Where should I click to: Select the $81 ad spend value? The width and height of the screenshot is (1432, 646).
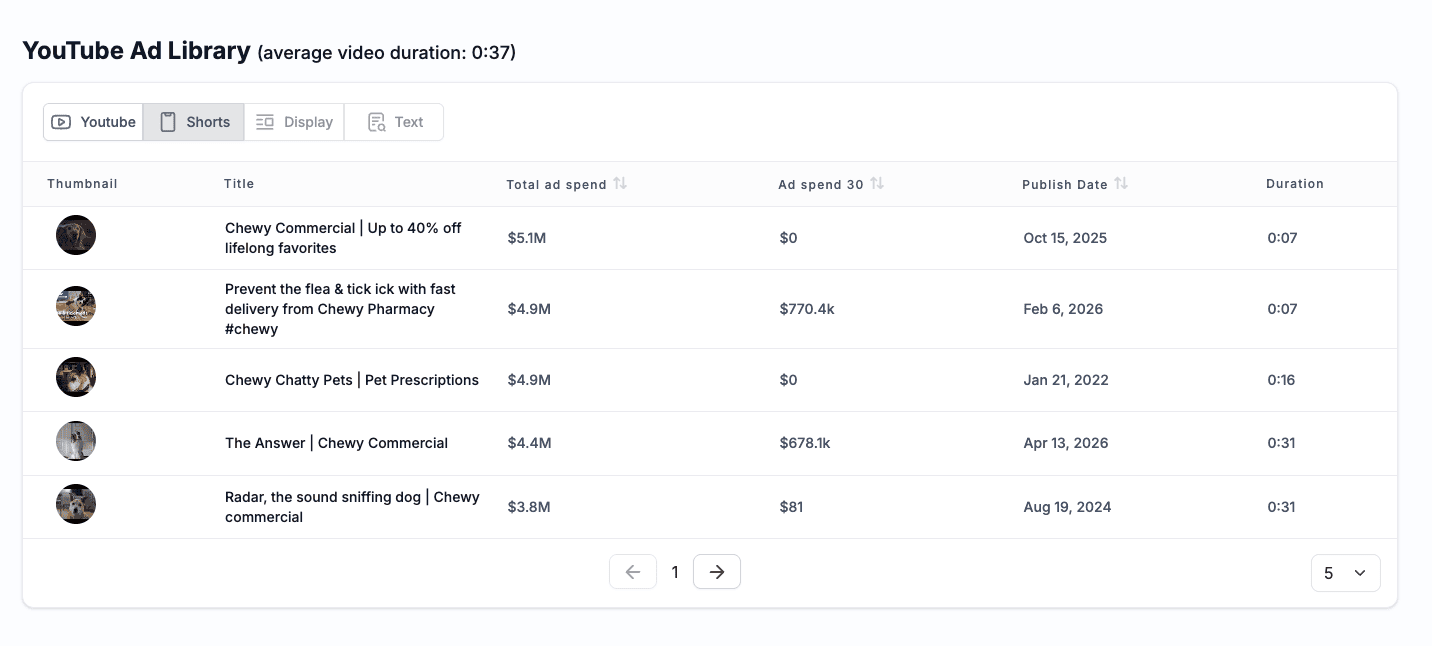791,507
